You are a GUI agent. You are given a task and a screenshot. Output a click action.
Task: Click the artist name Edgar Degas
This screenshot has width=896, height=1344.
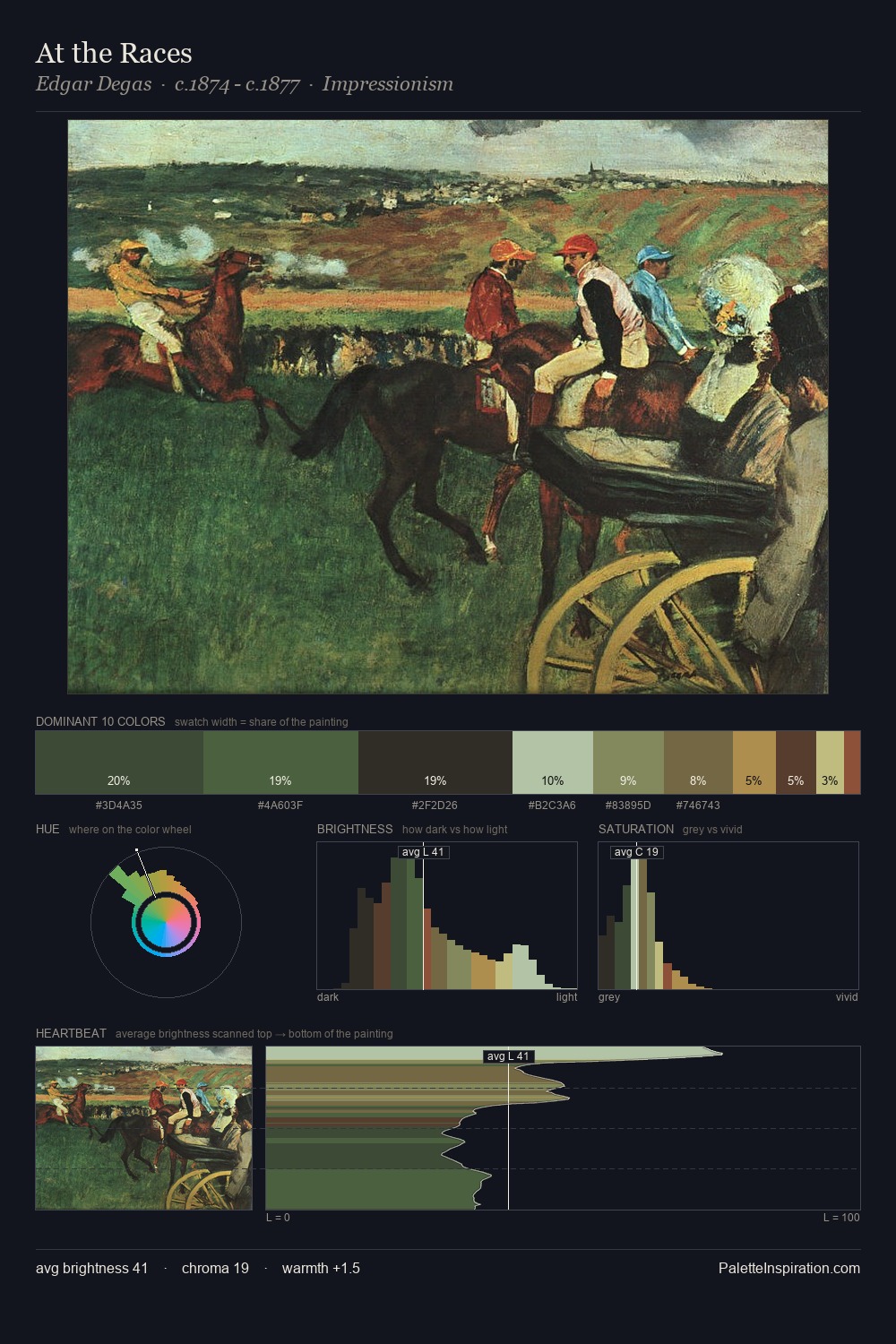tap(94, 84)
